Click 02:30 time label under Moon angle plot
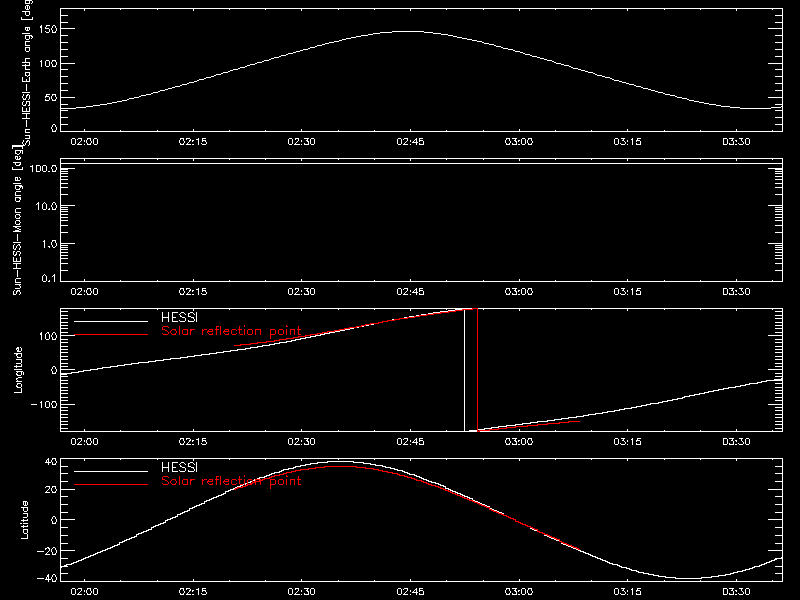Screen dimensions: 800x600 pyautogui.click(x=302, y=291)
